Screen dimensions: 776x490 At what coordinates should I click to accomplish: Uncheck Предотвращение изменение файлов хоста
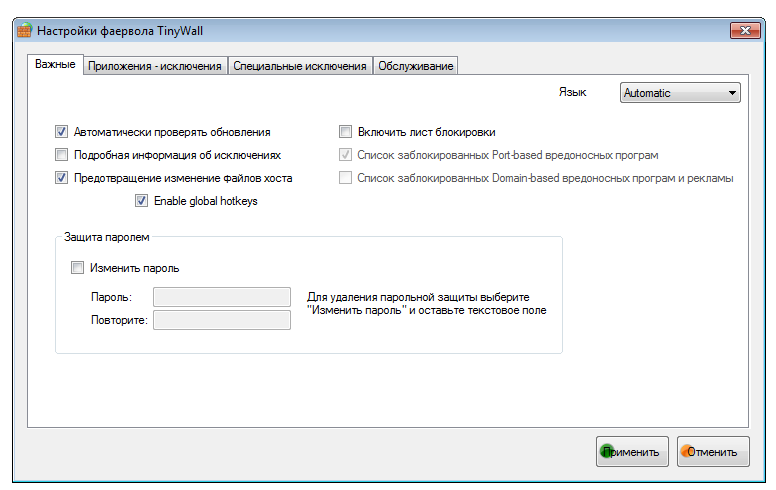(61, 178)
